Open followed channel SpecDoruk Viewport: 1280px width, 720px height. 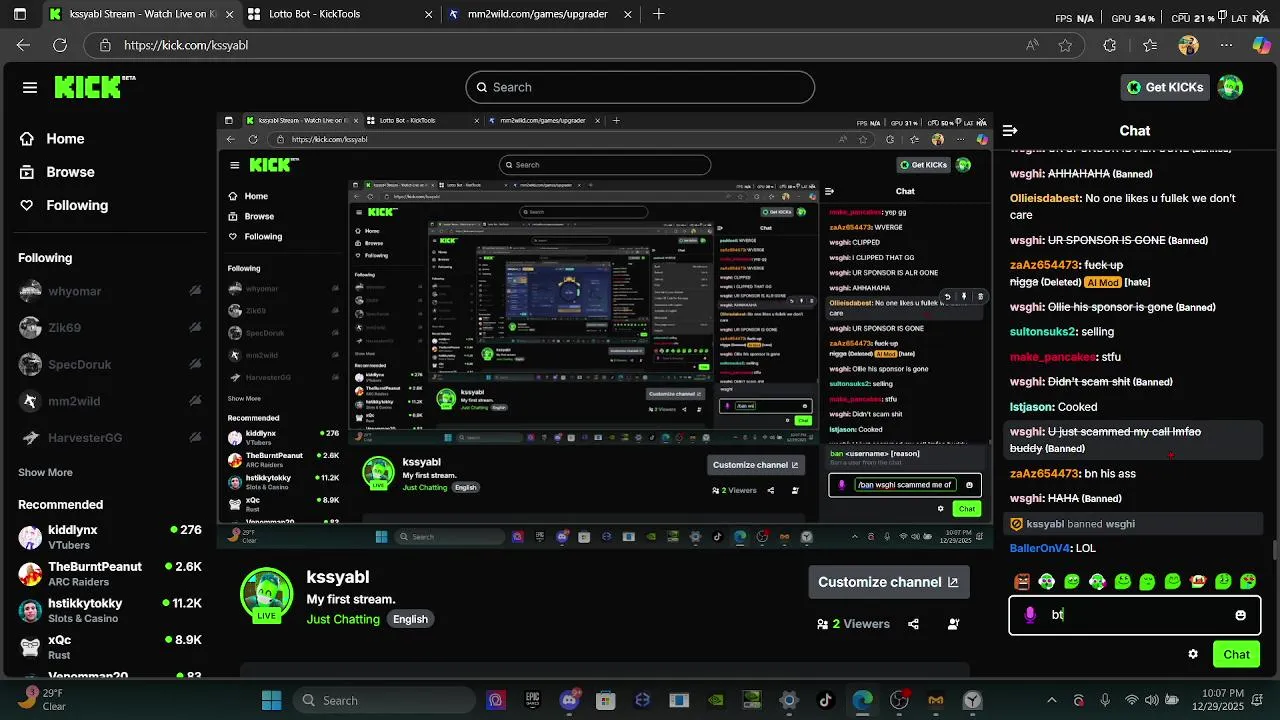[x=110, y=364]
